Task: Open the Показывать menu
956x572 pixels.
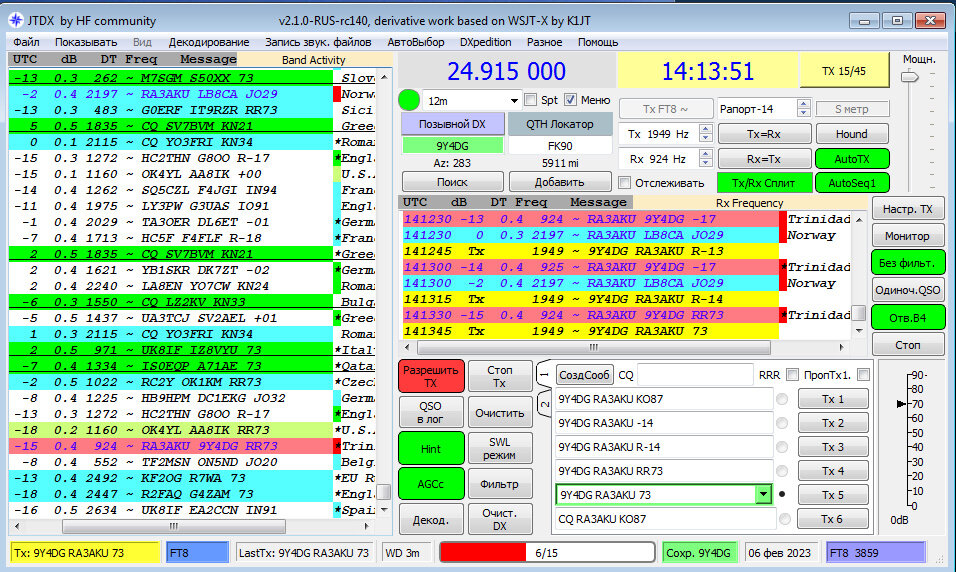Action: click(86, 42)
